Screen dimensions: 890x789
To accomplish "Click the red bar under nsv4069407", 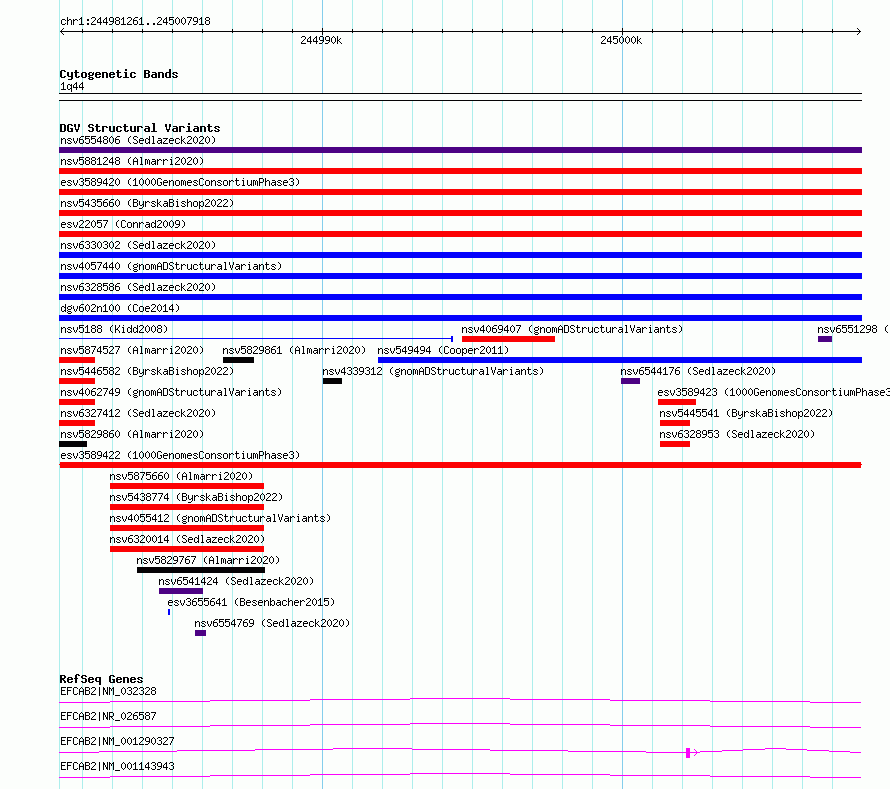I will click(509, 339).
